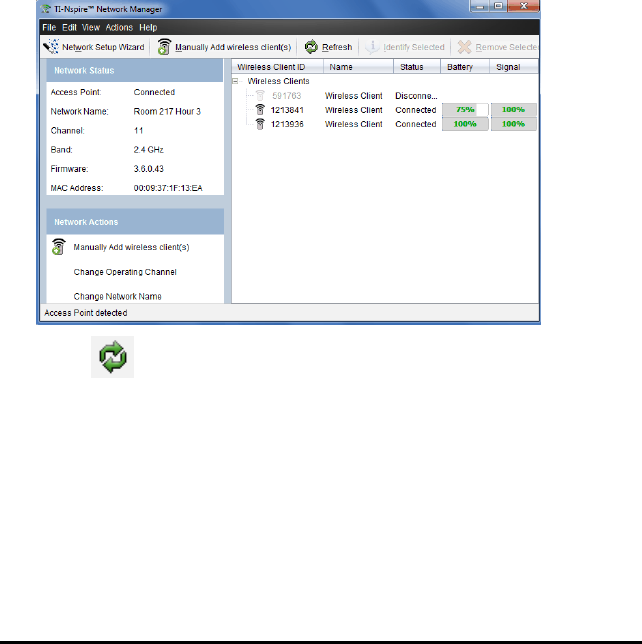
Task: Click the 100% signal bar for 1213936
Action: [x=513, y=124]
